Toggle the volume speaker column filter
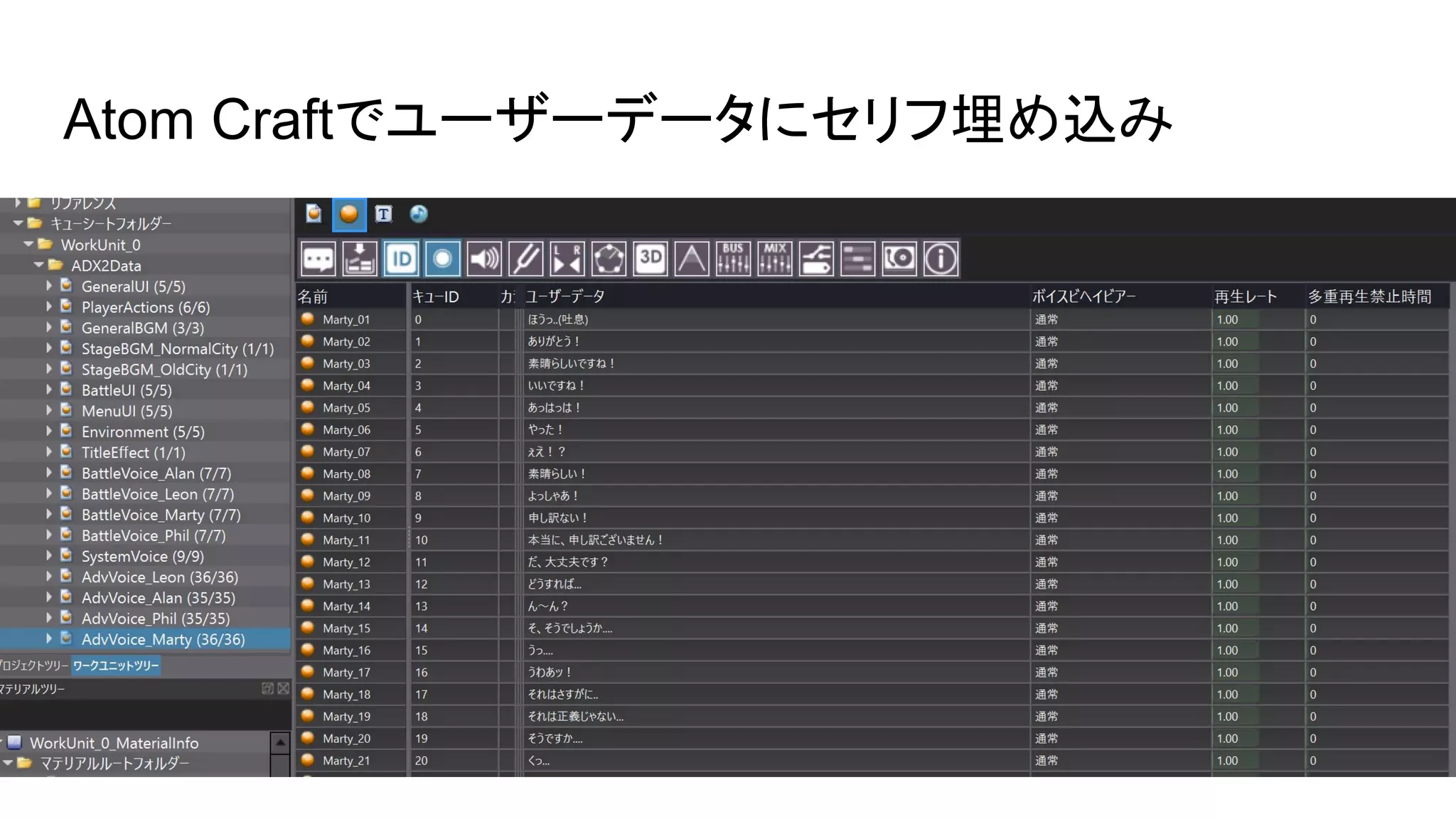1456x819 pixels. (484, 259)
